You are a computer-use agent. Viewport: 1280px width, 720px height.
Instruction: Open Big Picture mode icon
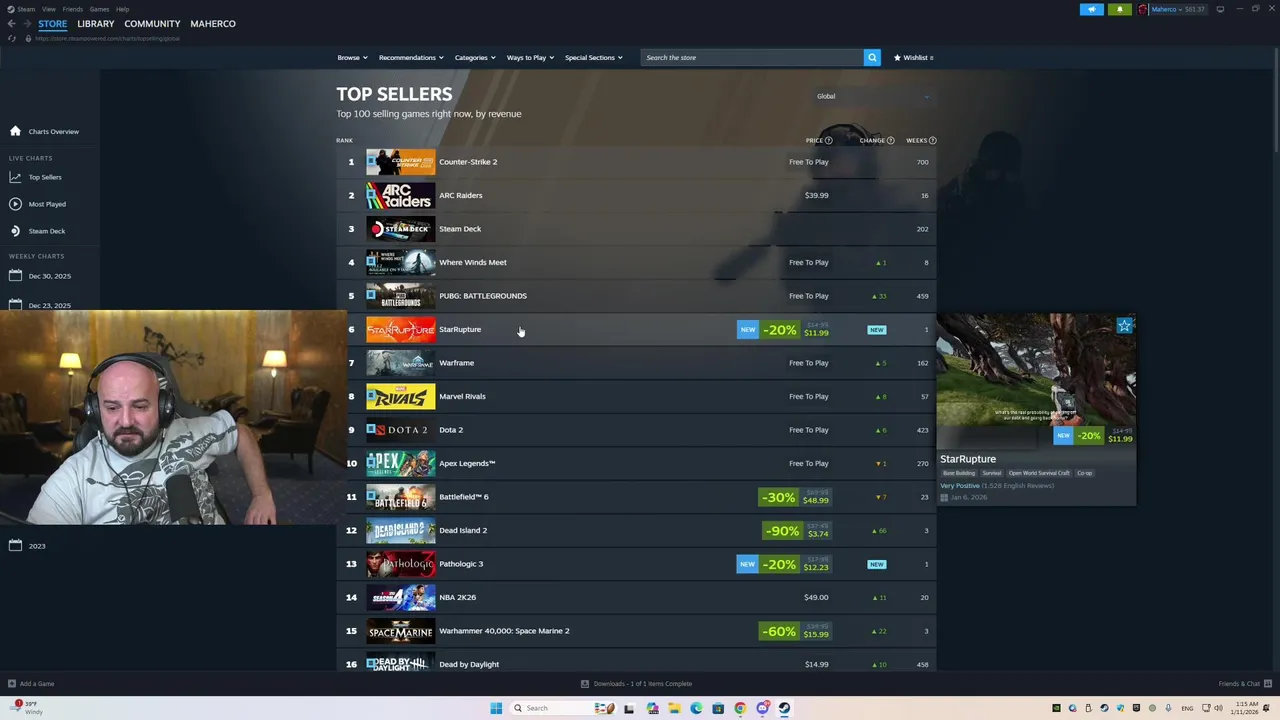coord(1220,9)
